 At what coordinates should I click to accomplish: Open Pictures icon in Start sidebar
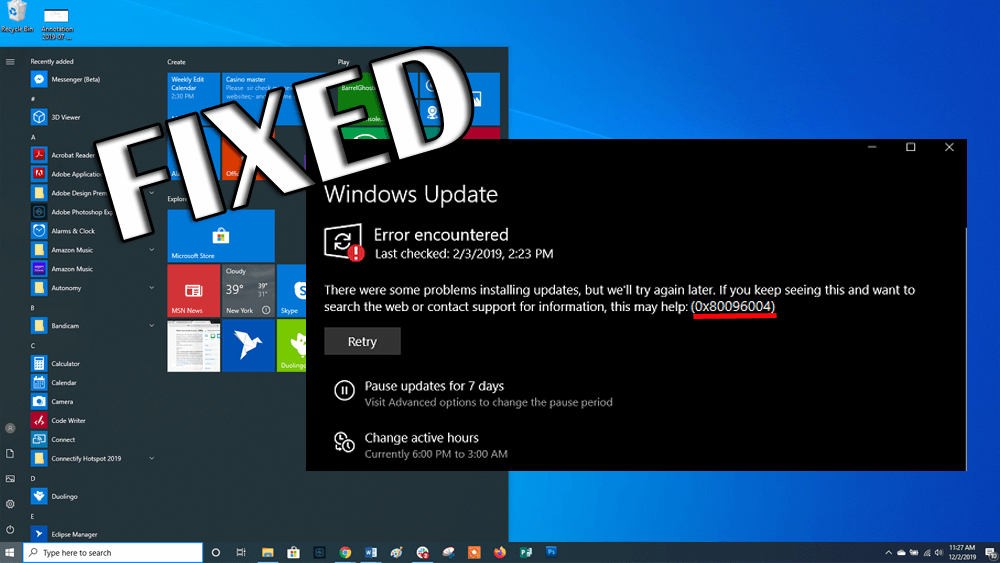pyautogui.click(x=10, y=479)
